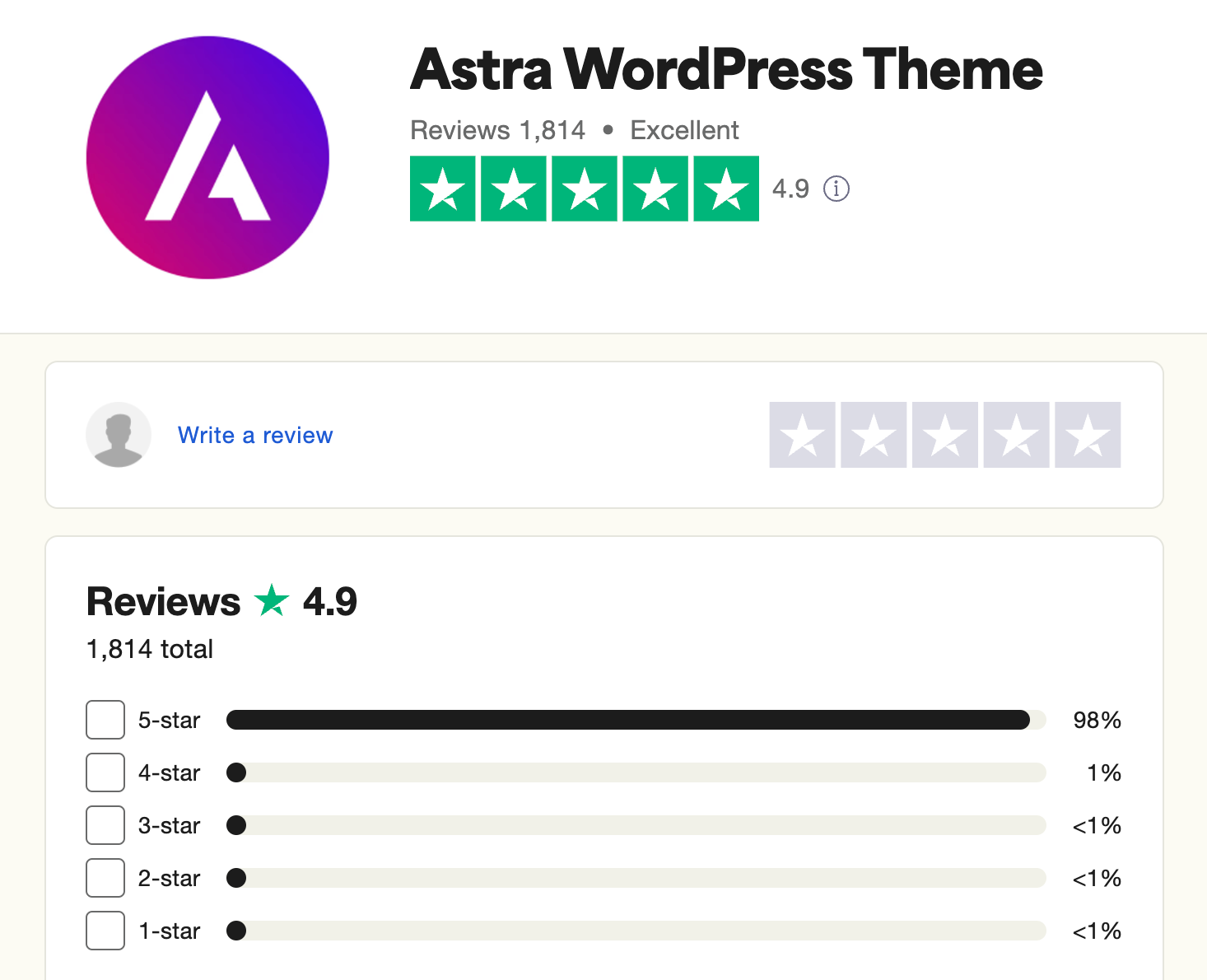This screenshot has height=980, width=1207.
Task: Click the green TrustScore stars in header
Action: [584, 189]
